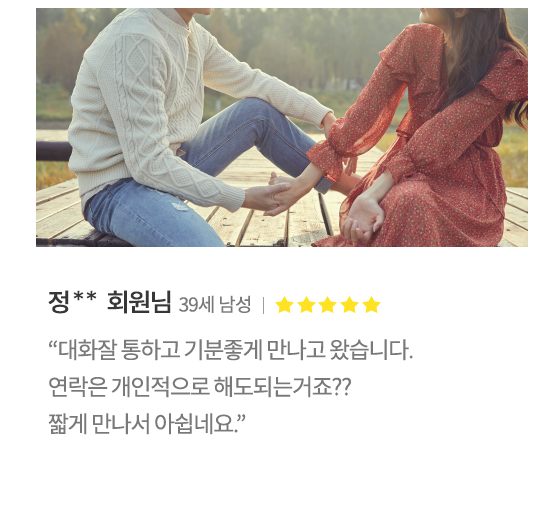Viewport: 537px width, 510px height.
Task: Select the second yellow rating star
Action: 306,305
